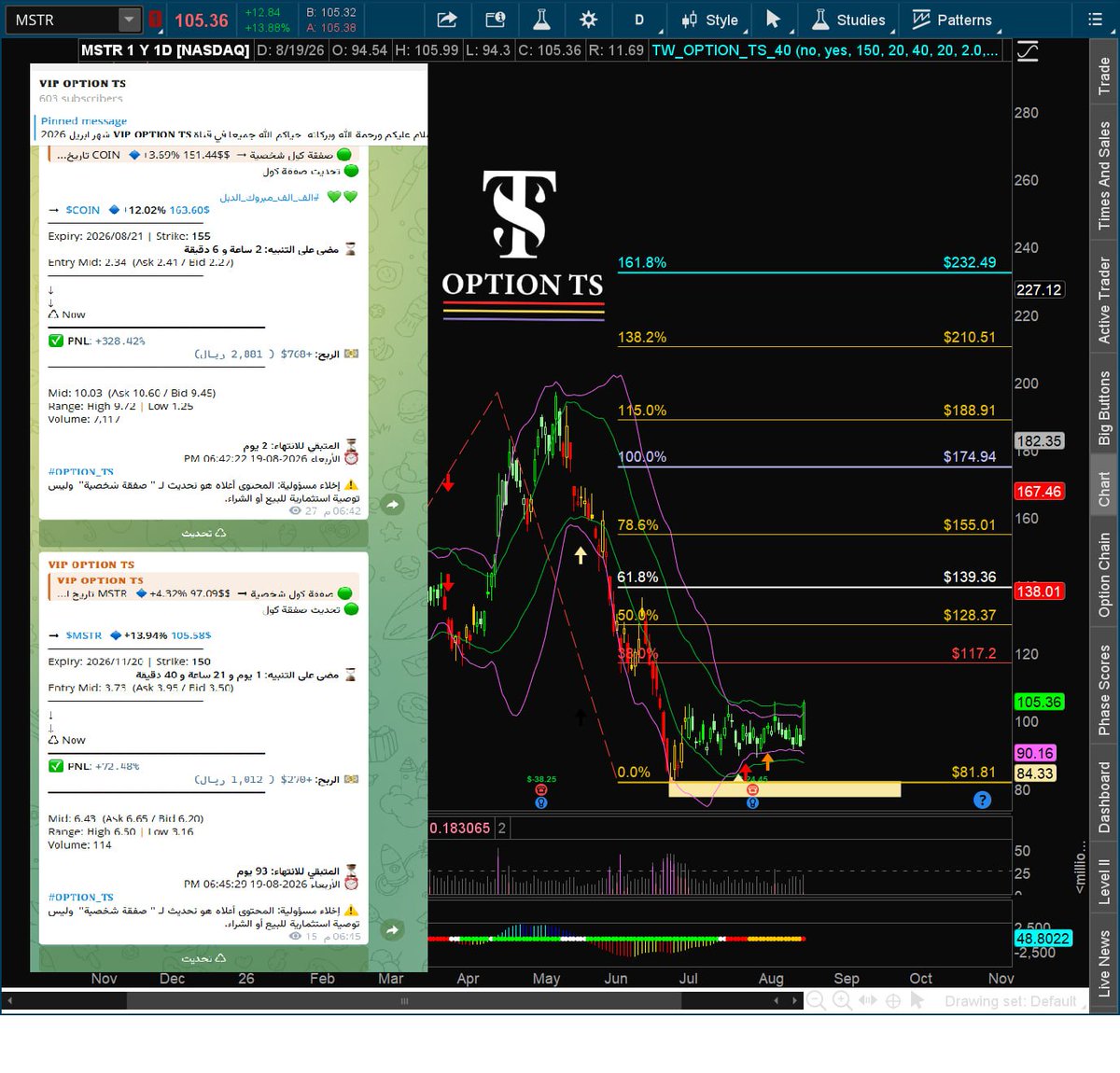The height and width of the screenshot is (1073, 1120).
Task: Open the symbol dropdown arrow next to MSTR
Action: 129,20
